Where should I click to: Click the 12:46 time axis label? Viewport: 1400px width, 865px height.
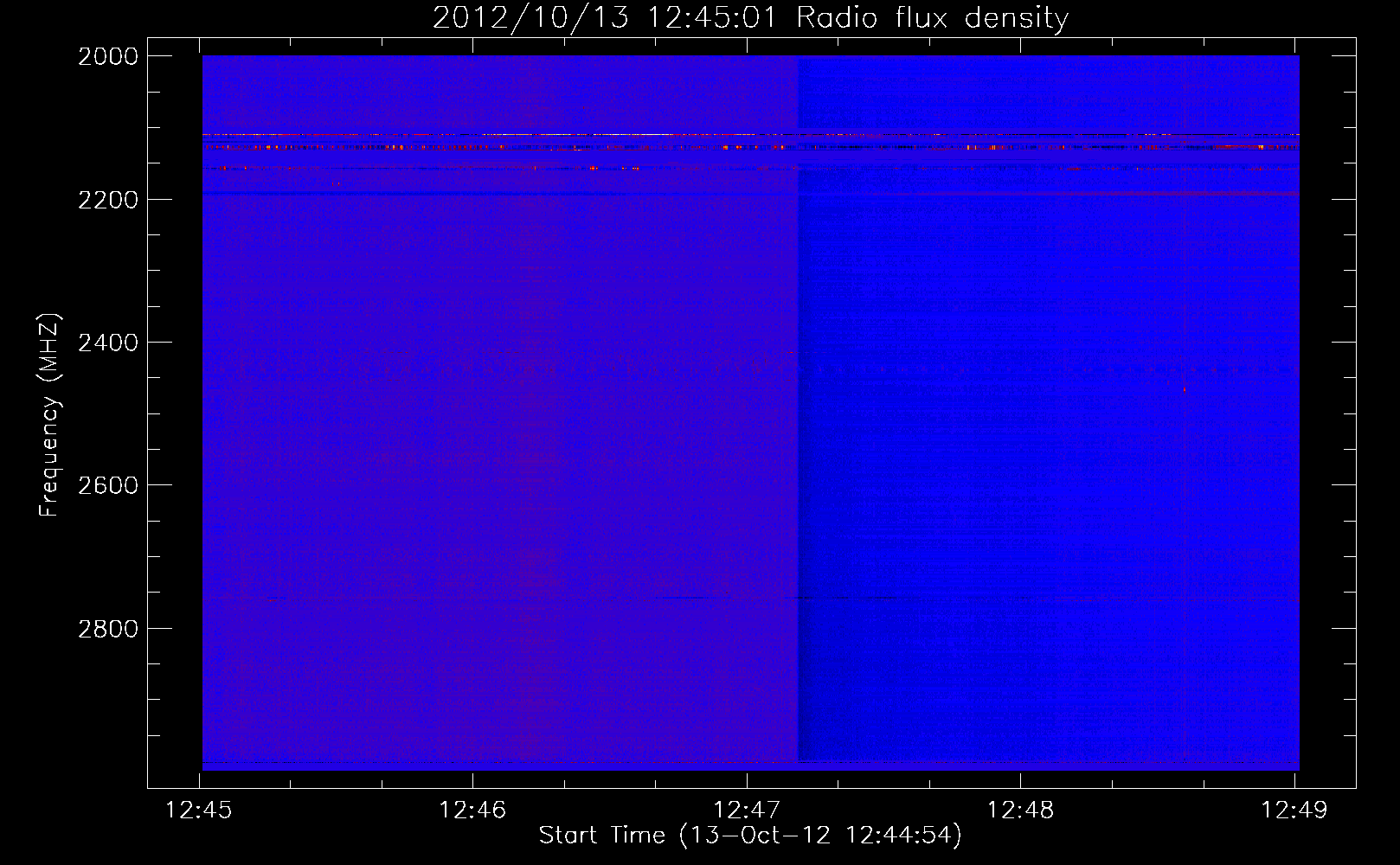point(472,811)
